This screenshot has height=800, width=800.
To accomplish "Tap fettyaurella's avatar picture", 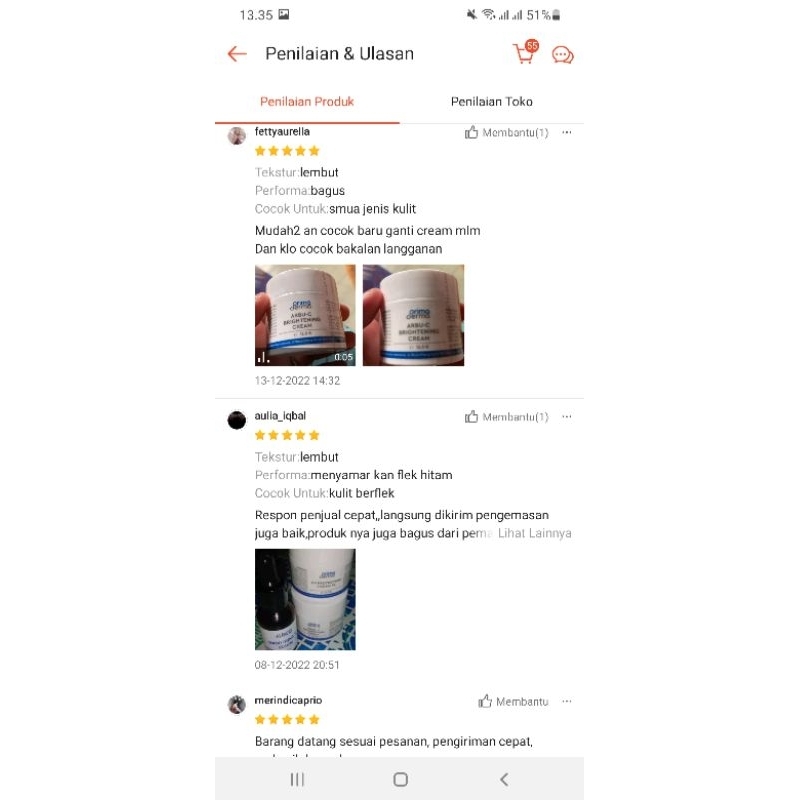I will point(237,136).
